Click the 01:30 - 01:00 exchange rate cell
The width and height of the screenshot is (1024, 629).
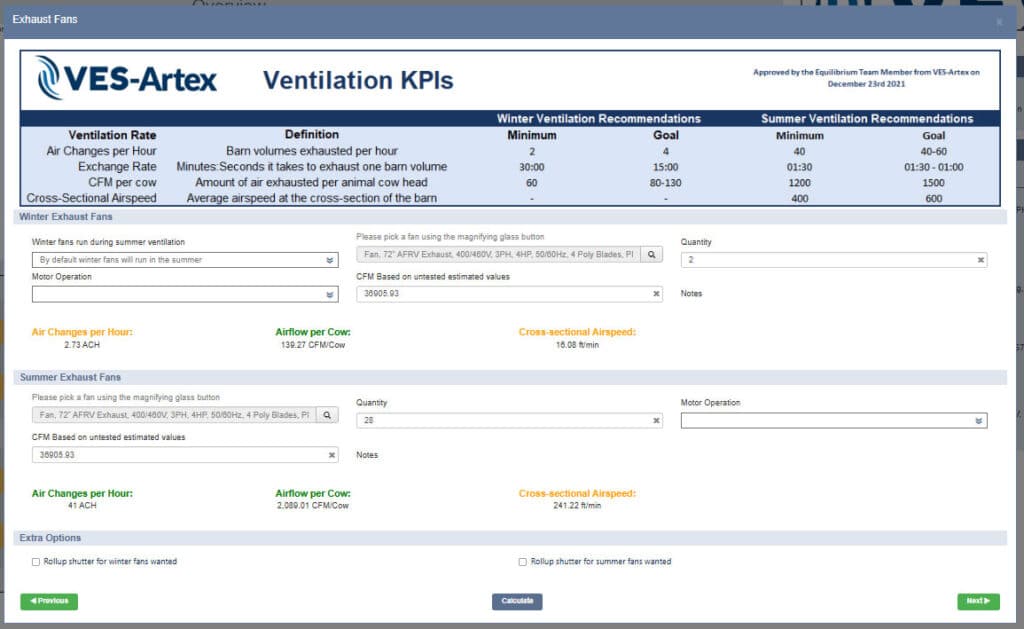pyautogui.click(x=933, y=167)
